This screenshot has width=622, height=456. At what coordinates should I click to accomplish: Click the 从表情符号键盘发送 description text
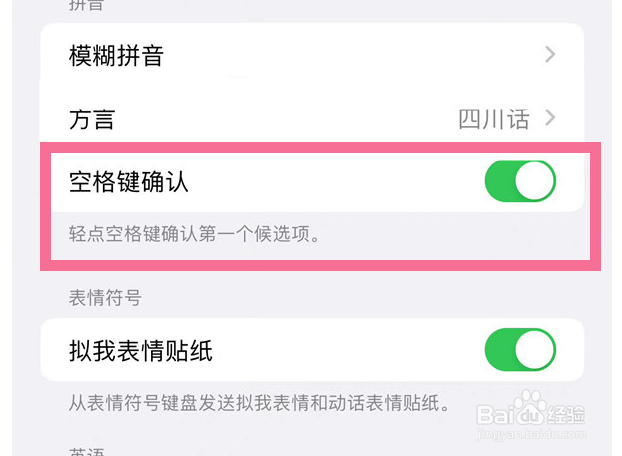pyautogui.click(x=260, y=403)
